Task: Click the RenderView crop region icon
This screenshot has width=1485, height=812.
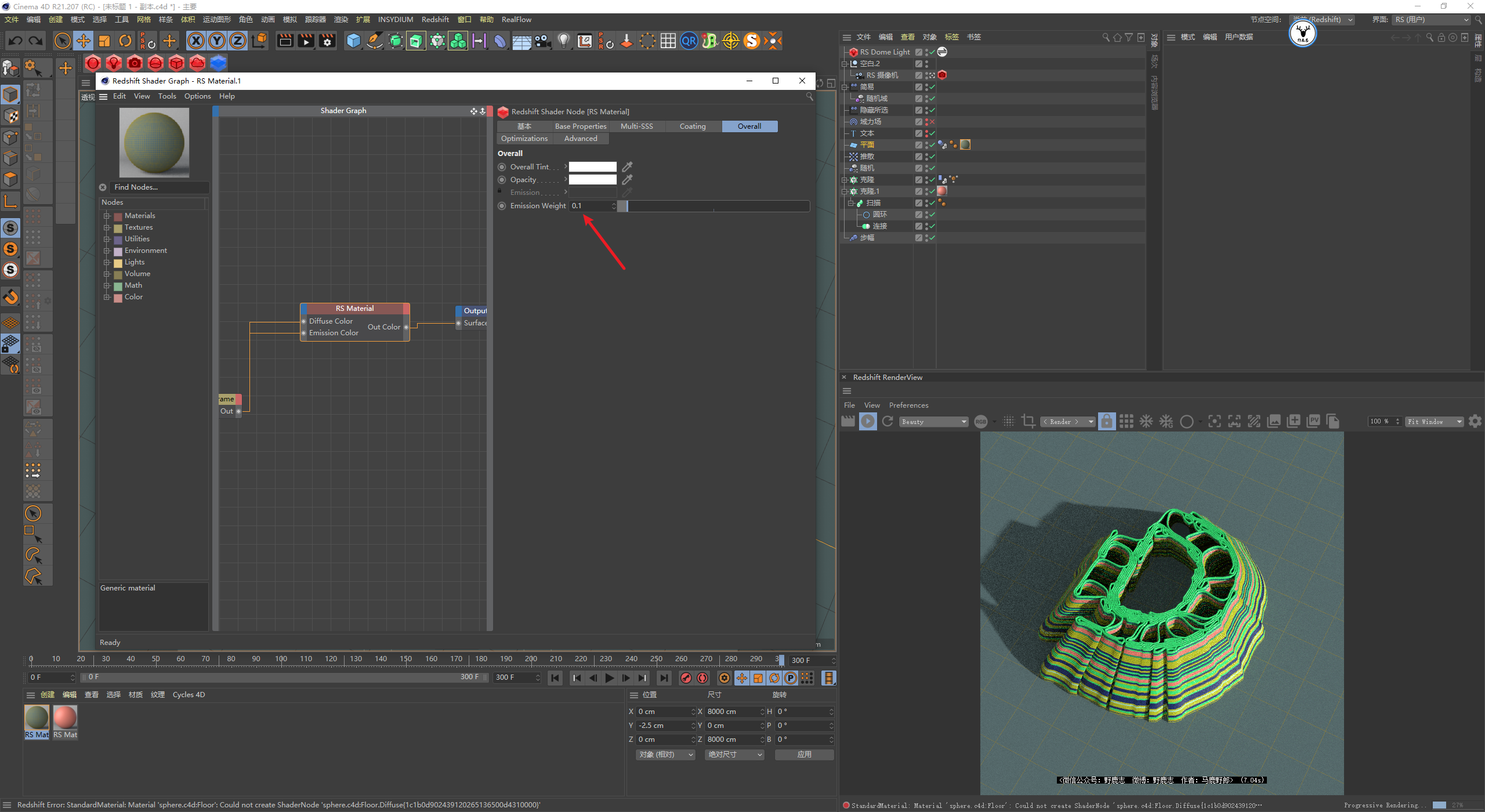Action: coord(1028,422)
